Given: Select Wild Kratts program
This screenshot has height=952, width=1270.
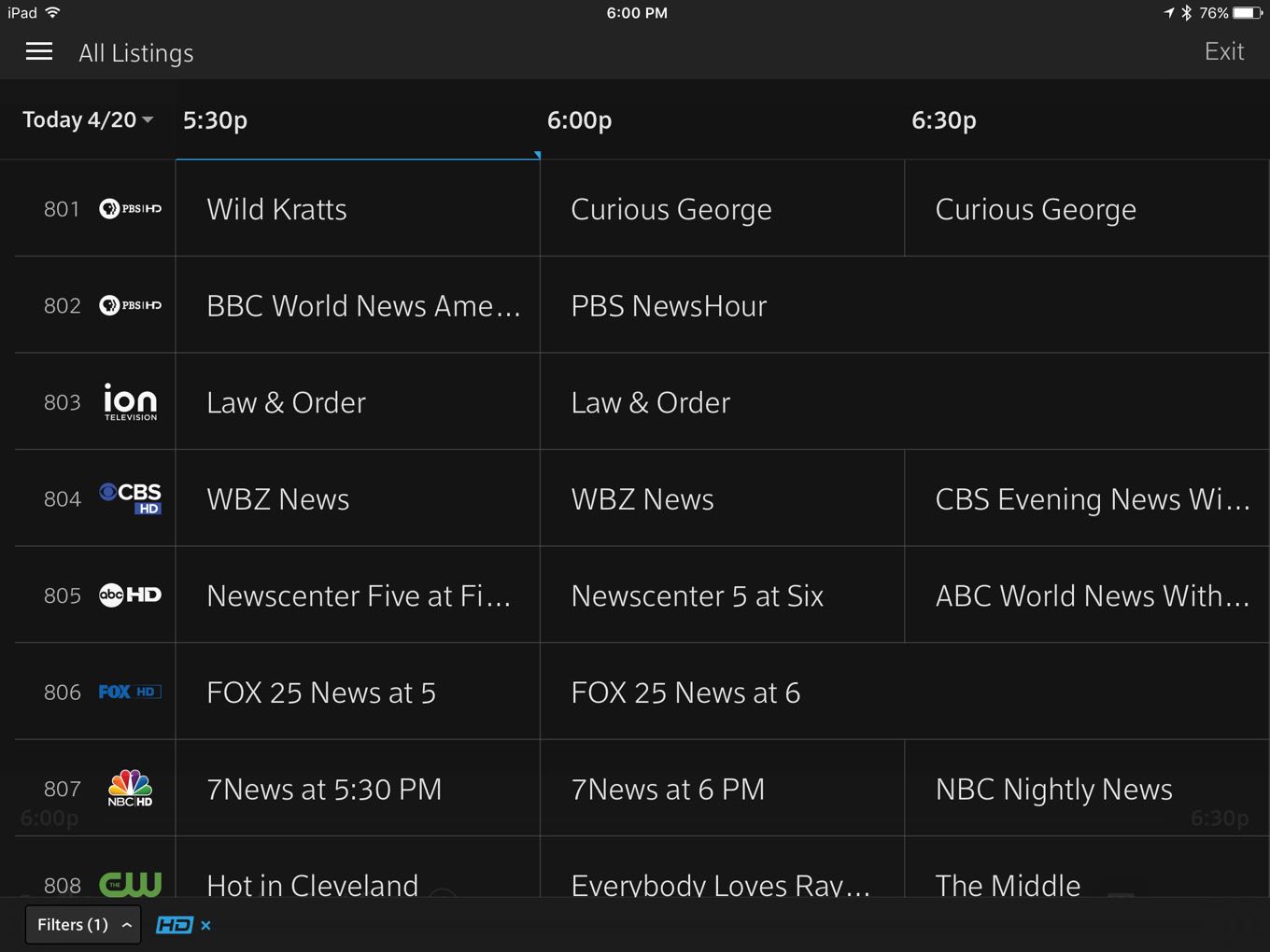Looking at the screenshot, I should [276, 209].
